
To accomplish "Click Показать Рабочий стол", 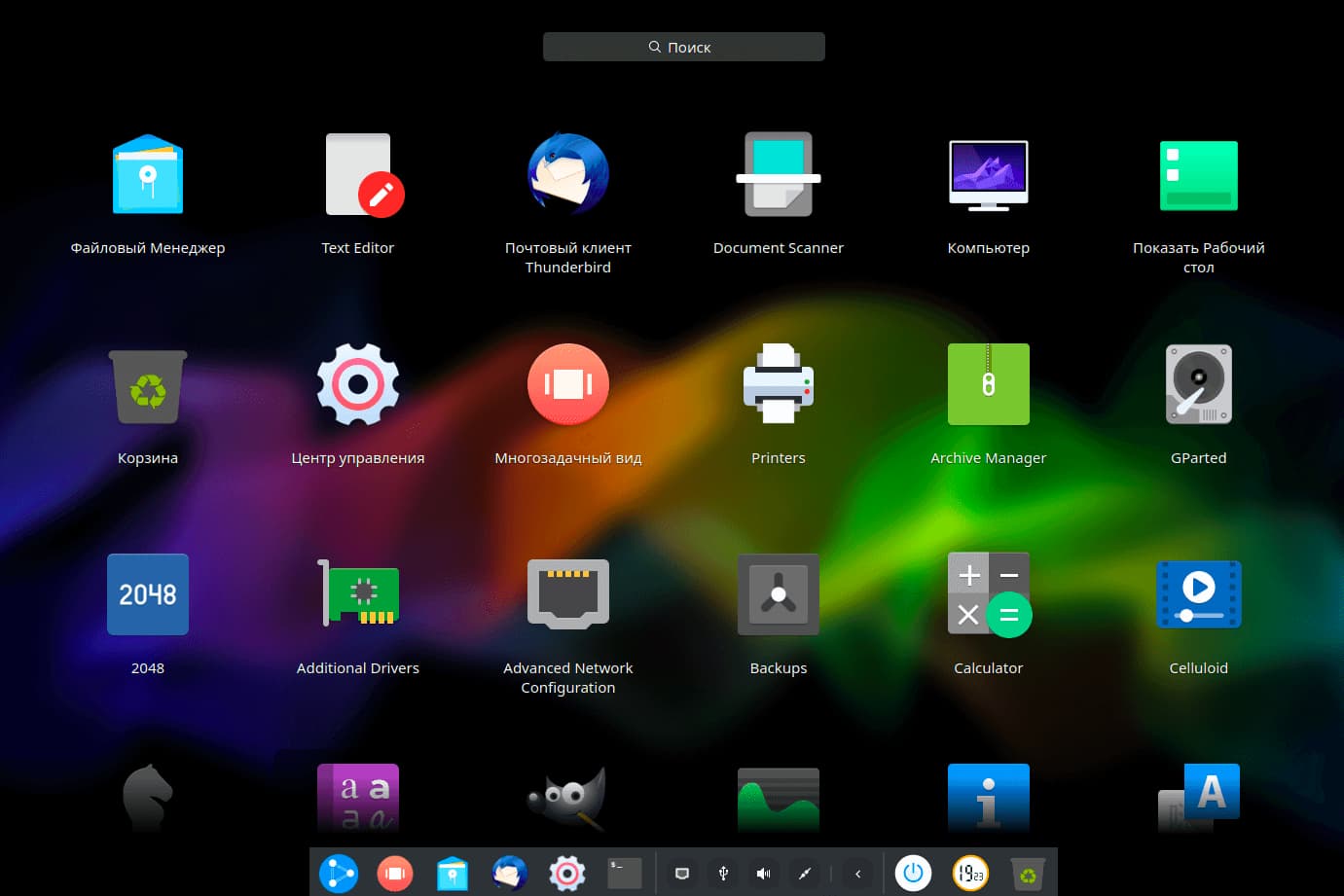I will pos(1199,175).
